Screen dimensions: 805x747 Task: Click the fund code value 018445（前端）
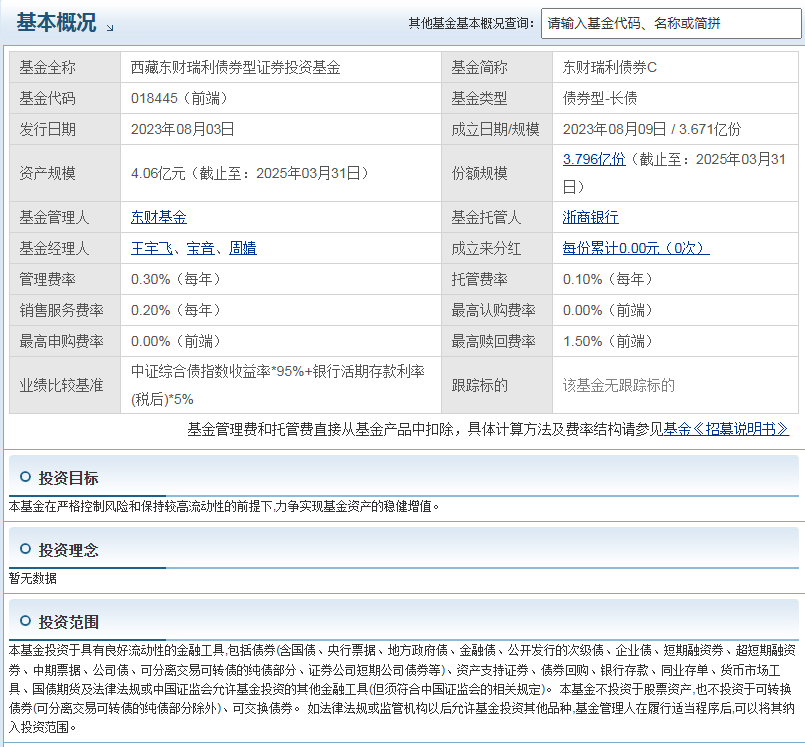pyautogui.click(x=179, y=98)
